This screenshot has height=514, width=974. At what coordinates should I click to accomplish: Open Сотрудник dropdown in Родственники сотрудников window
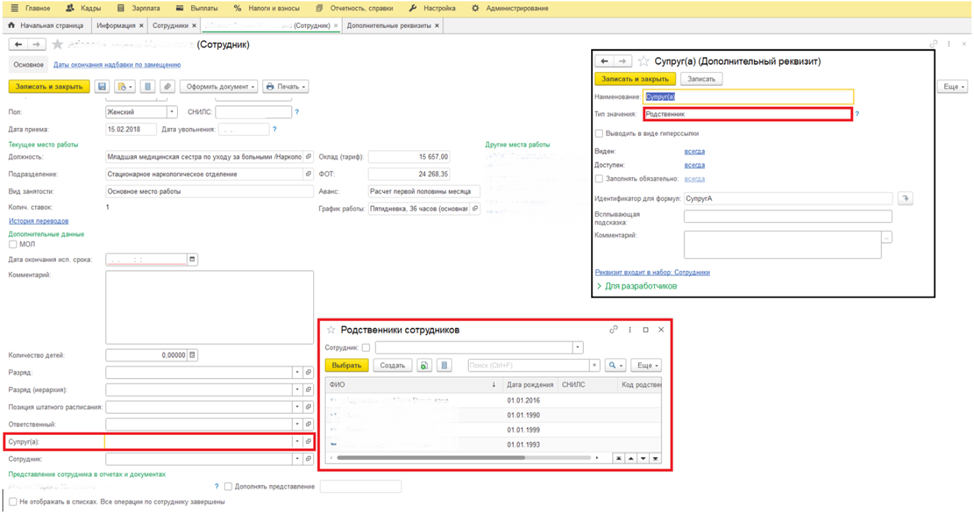578,347
